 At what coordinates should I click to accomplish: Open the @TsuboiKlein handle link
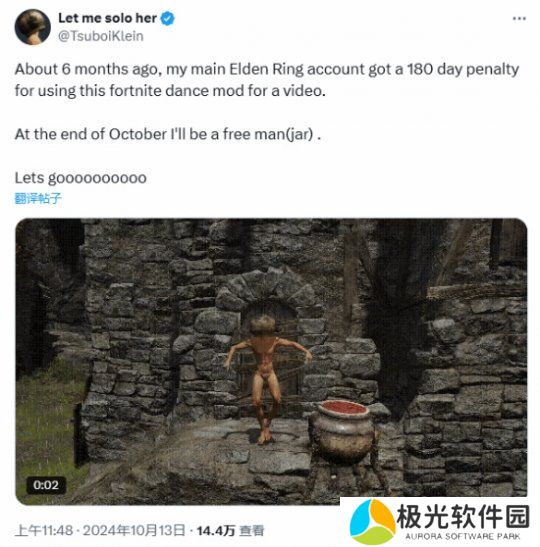pyautogui.click(x=100, y=36)
